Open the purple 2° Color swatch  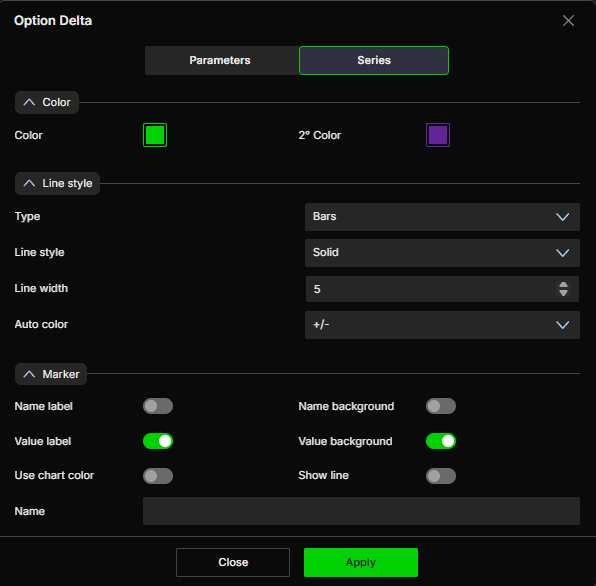(x=438, y=135)
